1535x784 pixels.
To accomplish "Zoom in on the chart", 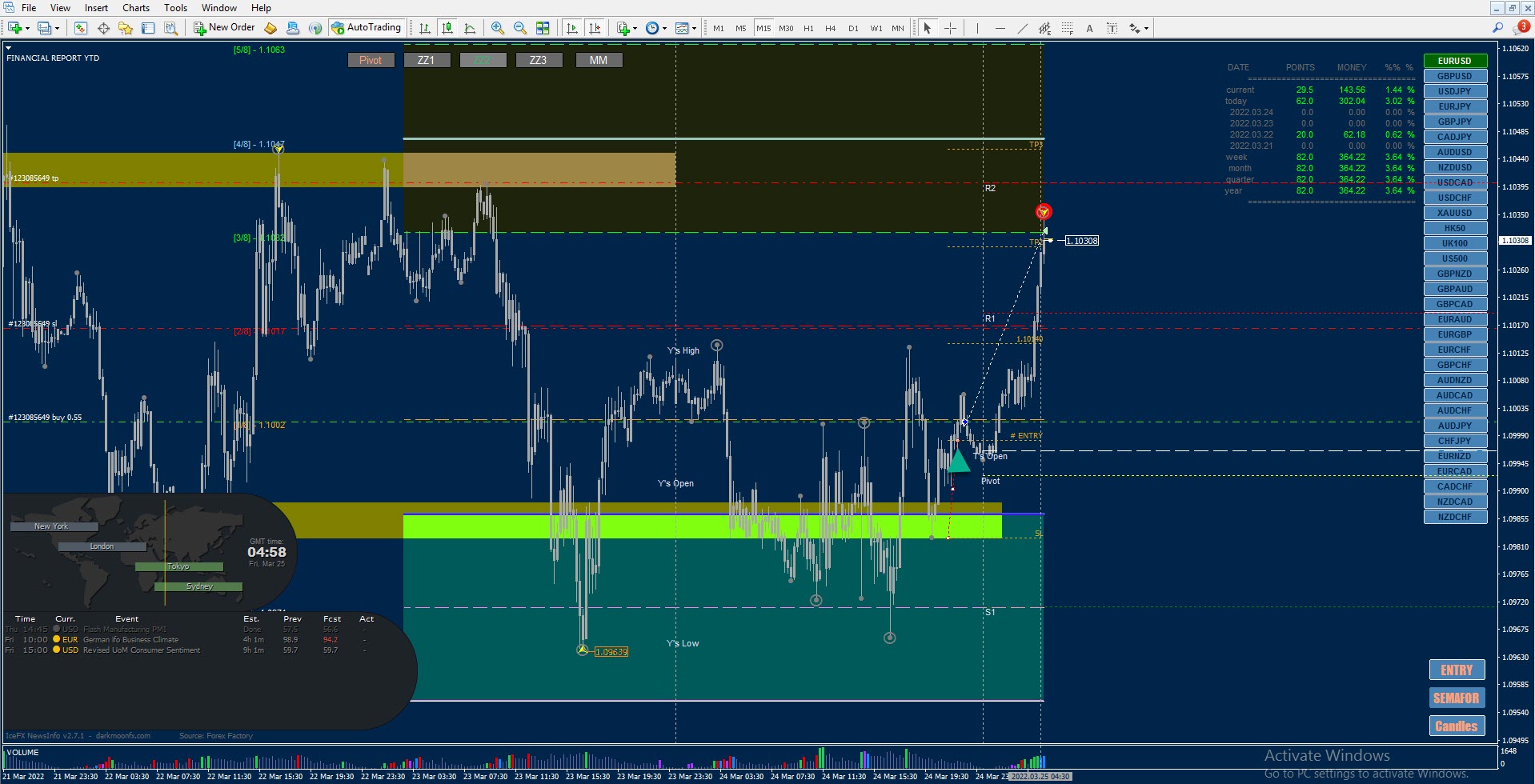I will 498,28.
